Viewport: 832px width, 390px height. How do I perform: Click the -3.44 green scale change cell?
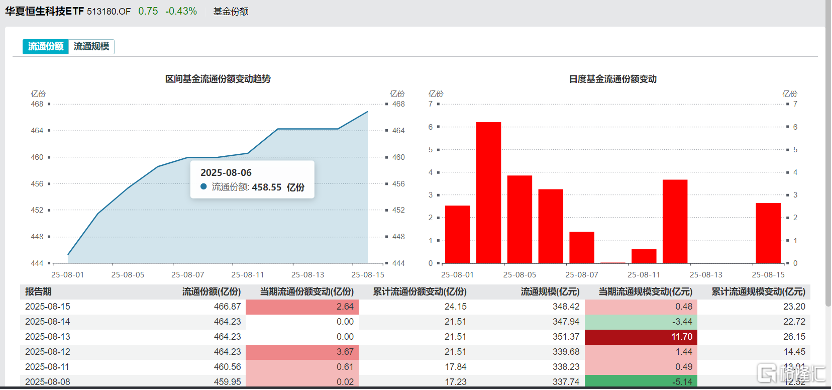click(x=641, y=322)
